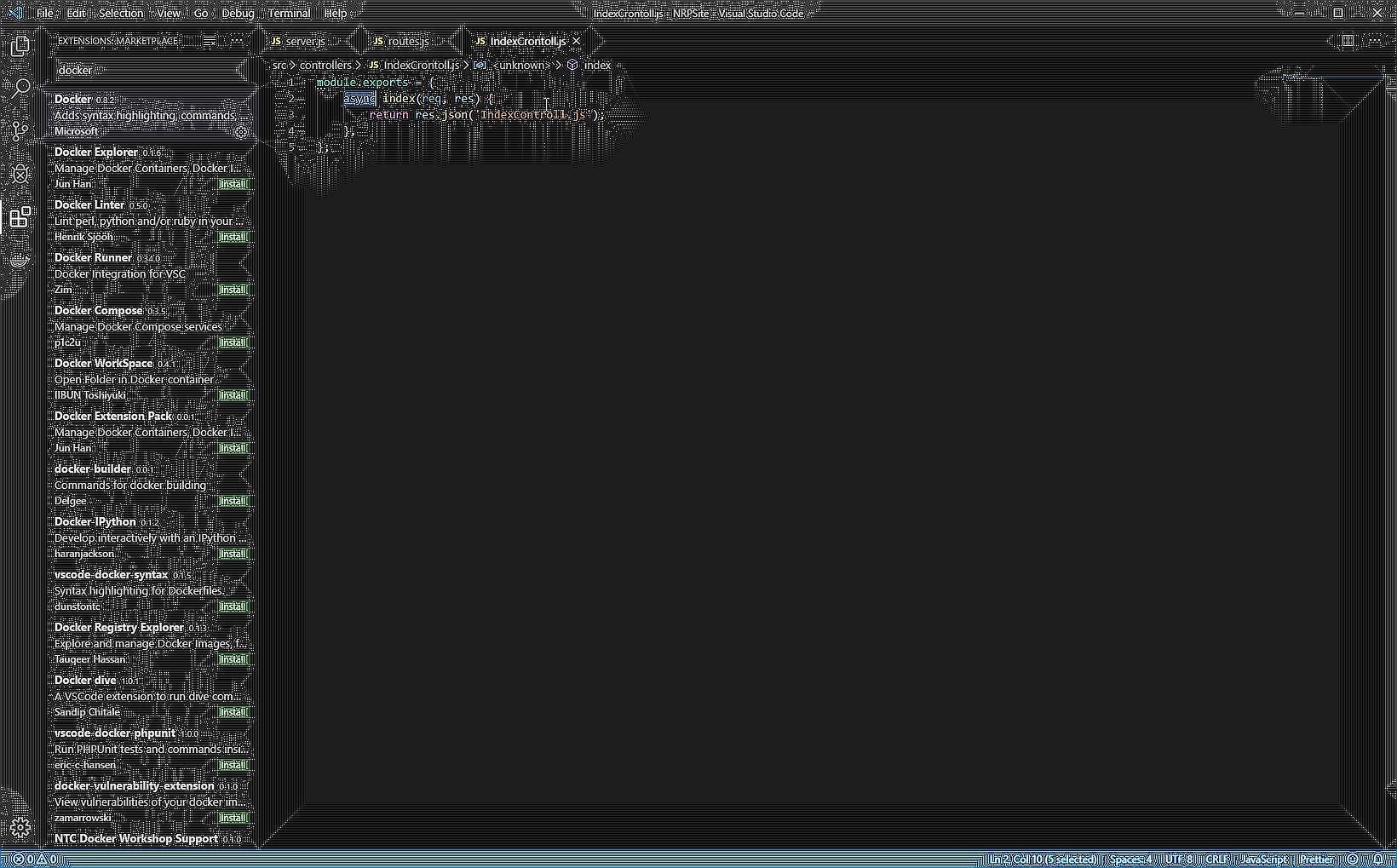Install the docker-vulnerability-extension
1397x868 pixels.
pos(233,818)
